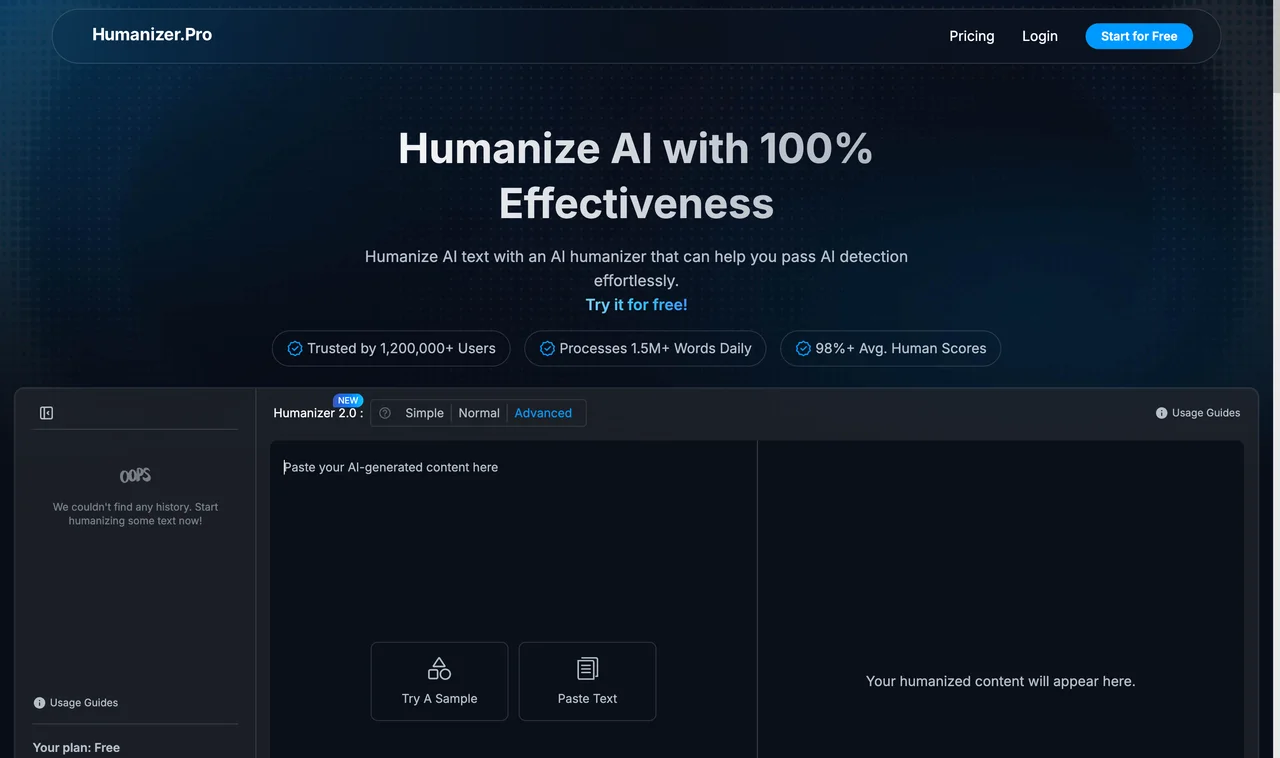Click the NEW badge above Humanizer 2.0

pos(348,400)
